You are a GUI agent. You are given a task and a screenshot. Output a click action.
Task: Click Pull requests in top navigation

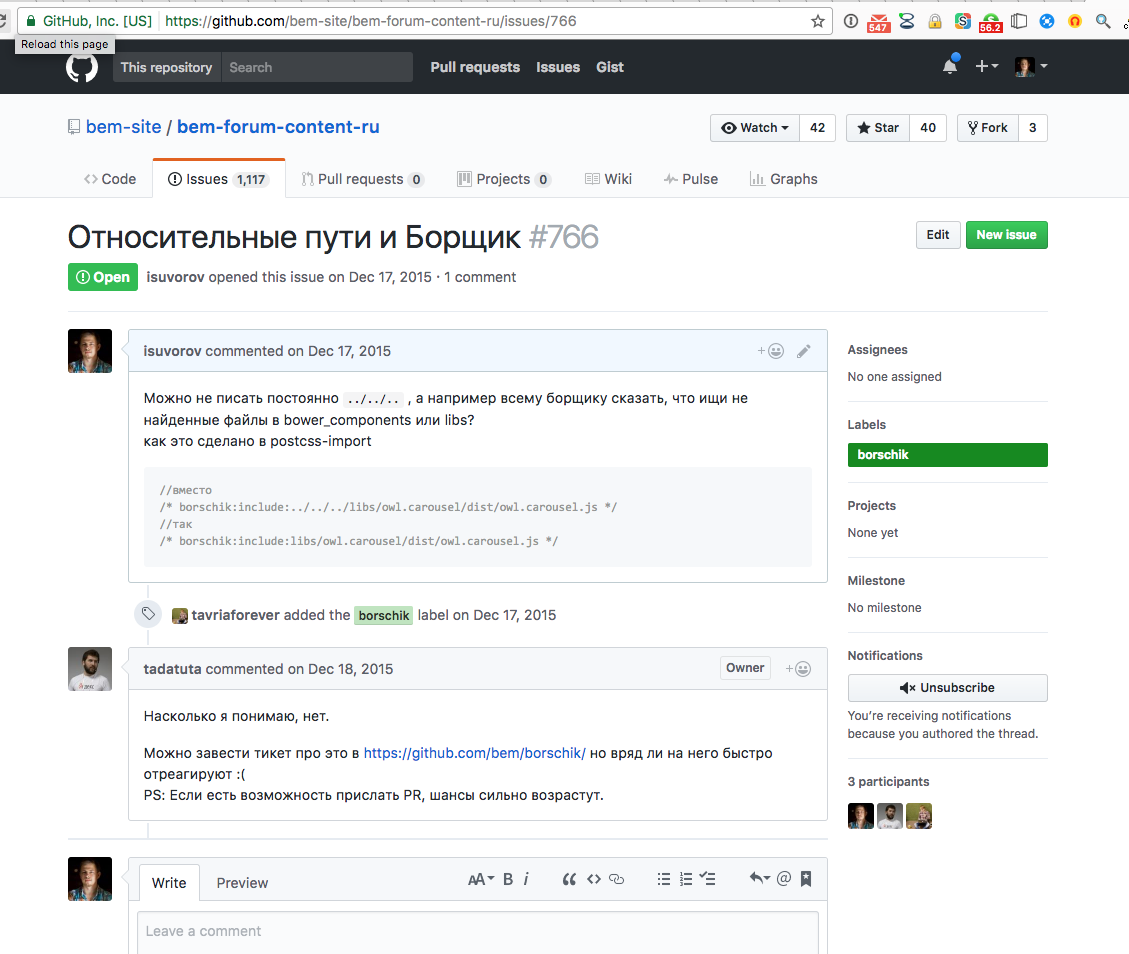[x=475, y=67]
